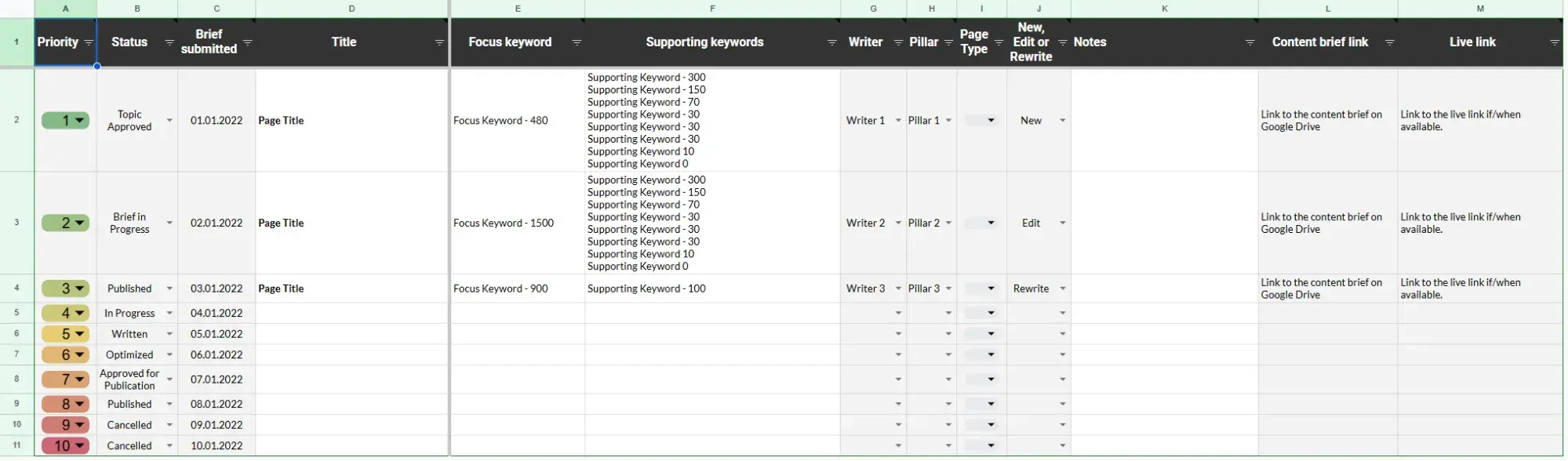Click Published status cell in row 9
Screen dimensions: 1568x461
(137, 404)
